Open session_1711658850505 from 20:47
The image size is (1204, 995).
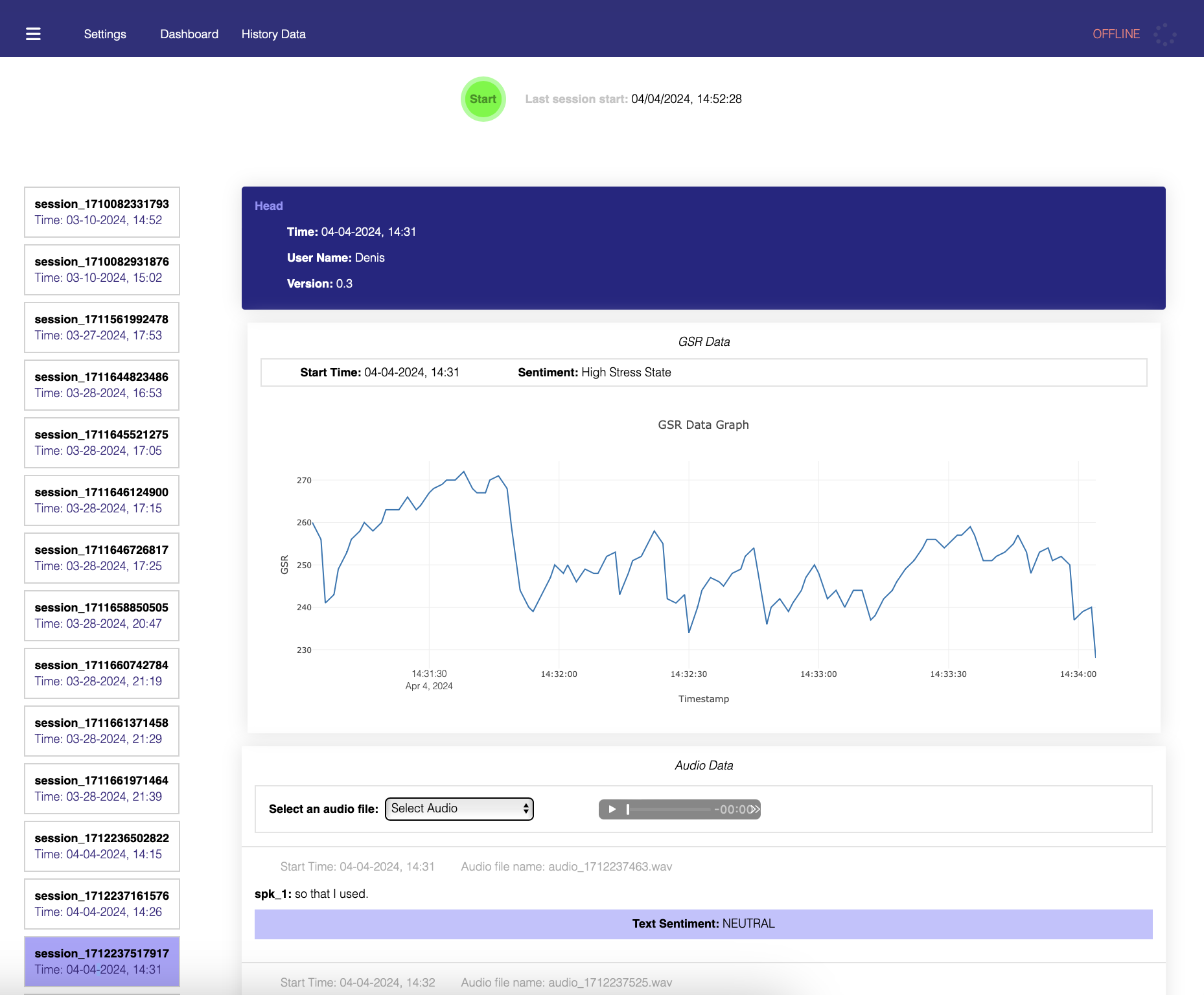(x=102, y=615)
